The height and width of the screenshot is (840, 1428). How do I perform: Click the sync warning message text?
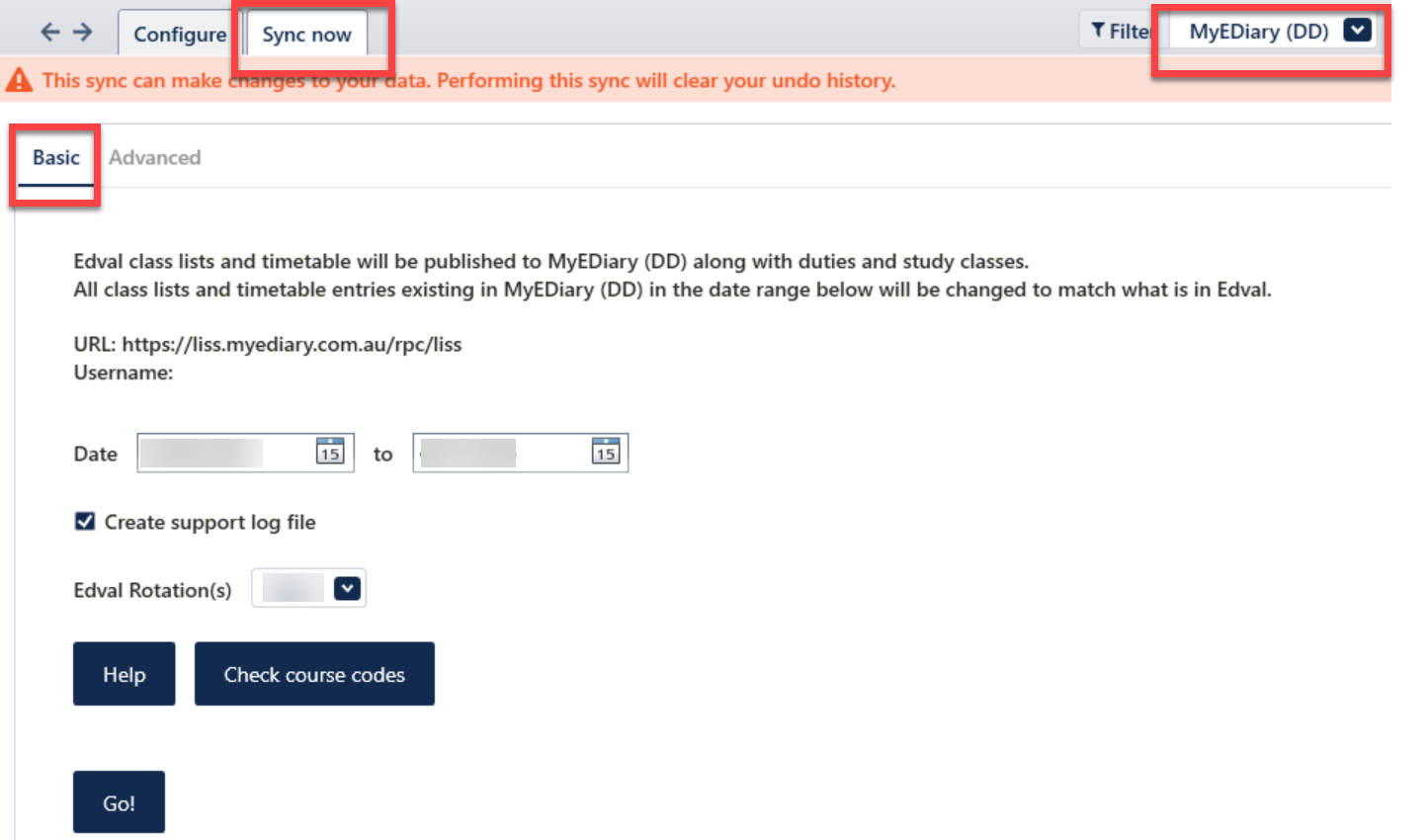(468, 80)
